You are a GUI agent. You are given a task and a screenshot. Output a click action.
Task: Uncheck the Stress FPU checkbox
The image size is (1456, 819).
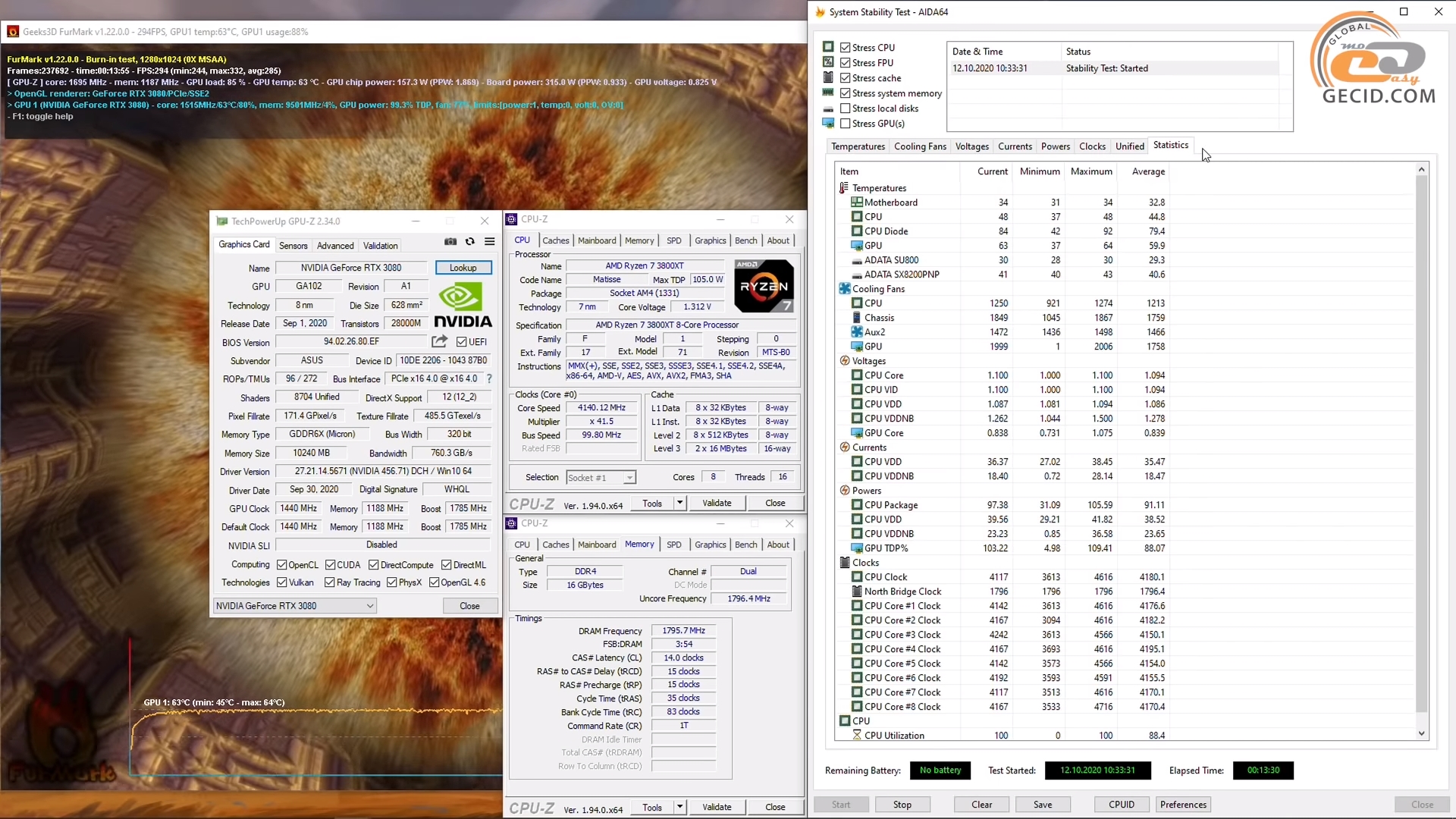coord(846,63)
